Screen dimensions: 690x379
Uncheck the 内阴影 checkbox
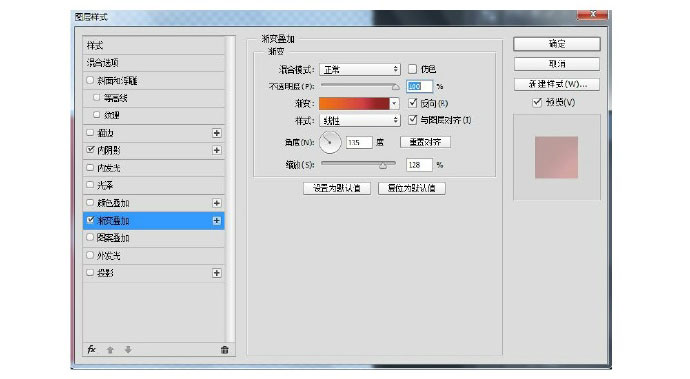click(90, 150)
